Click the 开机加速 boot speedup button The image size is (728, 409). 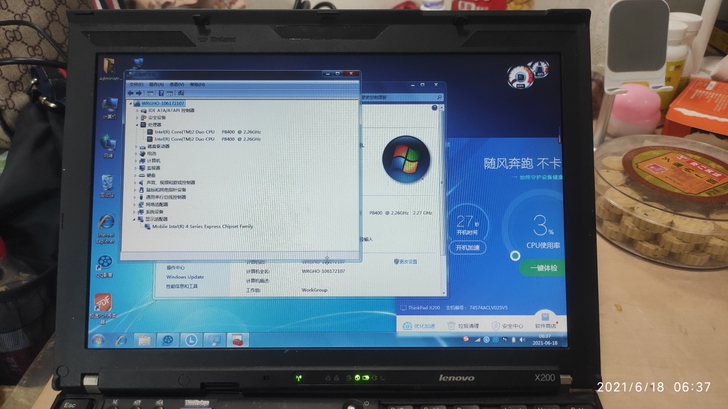(x=468, y=247)
